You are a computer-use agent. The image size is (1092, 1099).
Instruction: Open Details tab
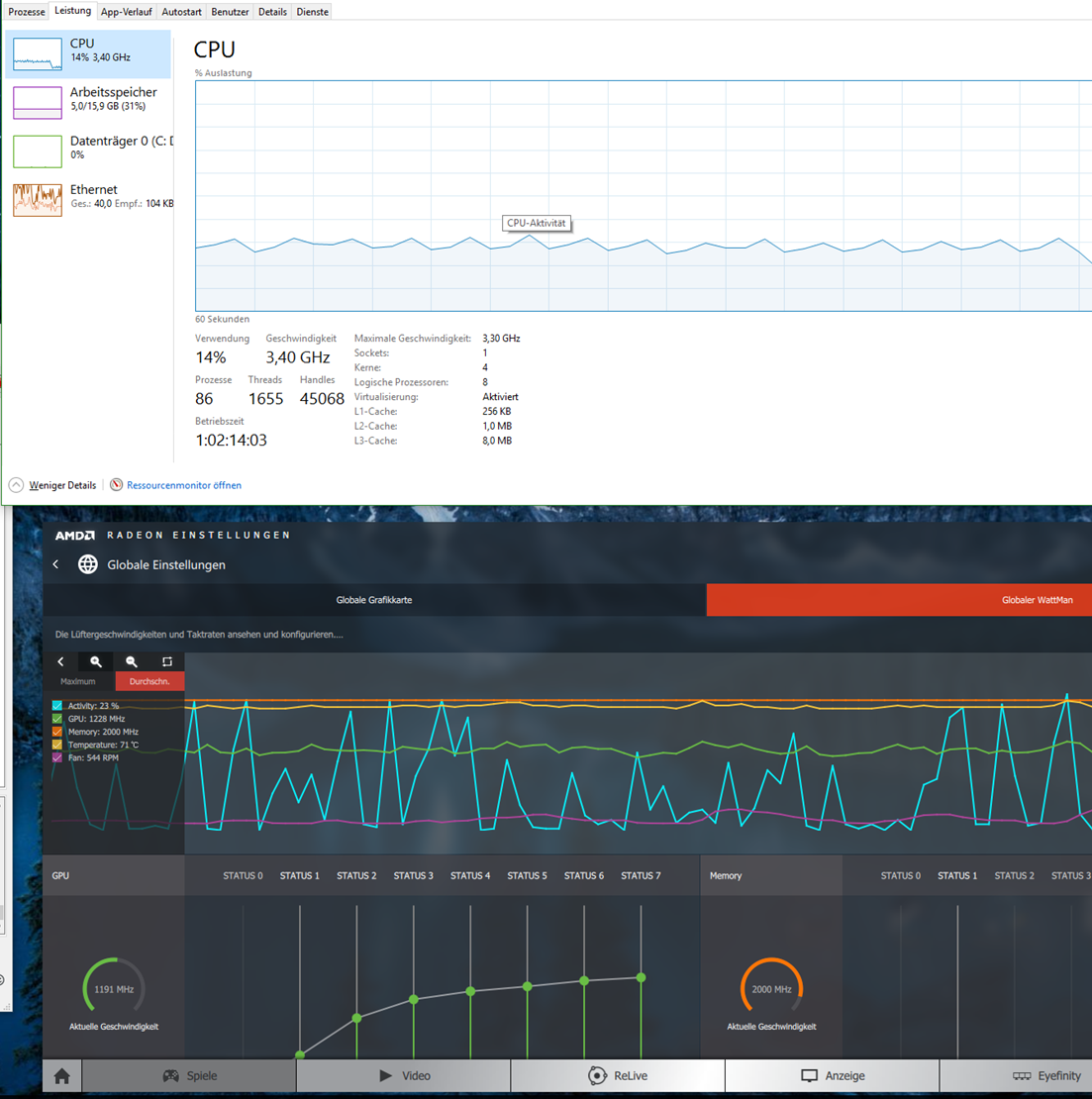pos(272,12)
